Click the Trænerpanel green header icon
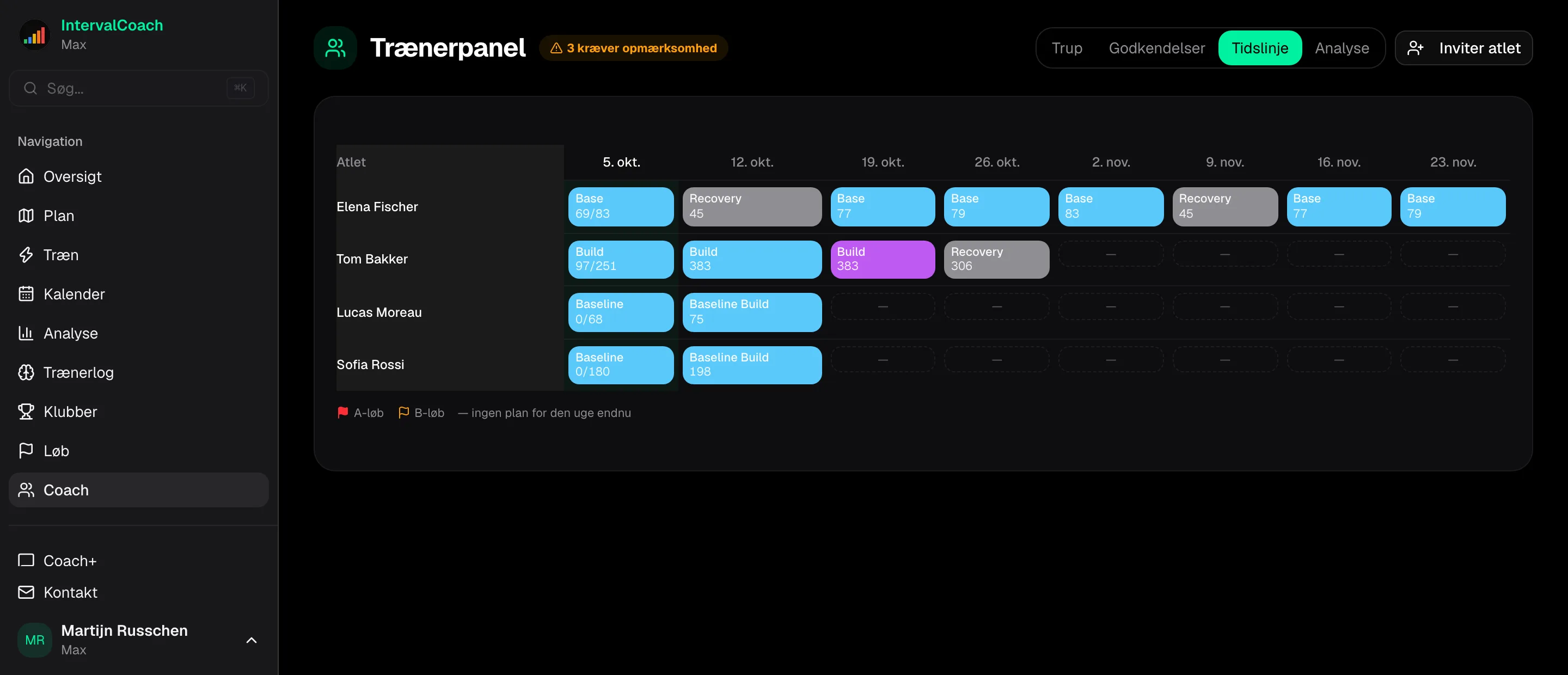Image resolution: width=1568 pixels, height=675 pixels. click(335, 47)
